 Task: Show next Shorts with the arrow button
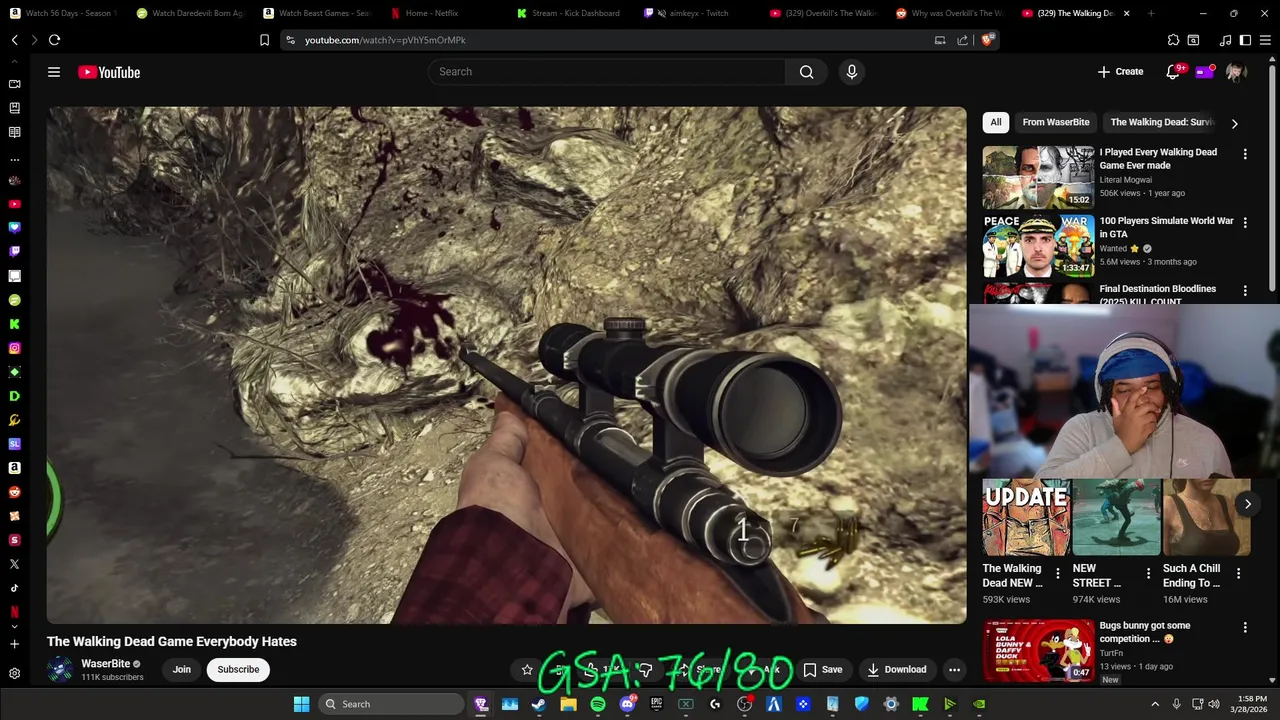coord(1247,504)
